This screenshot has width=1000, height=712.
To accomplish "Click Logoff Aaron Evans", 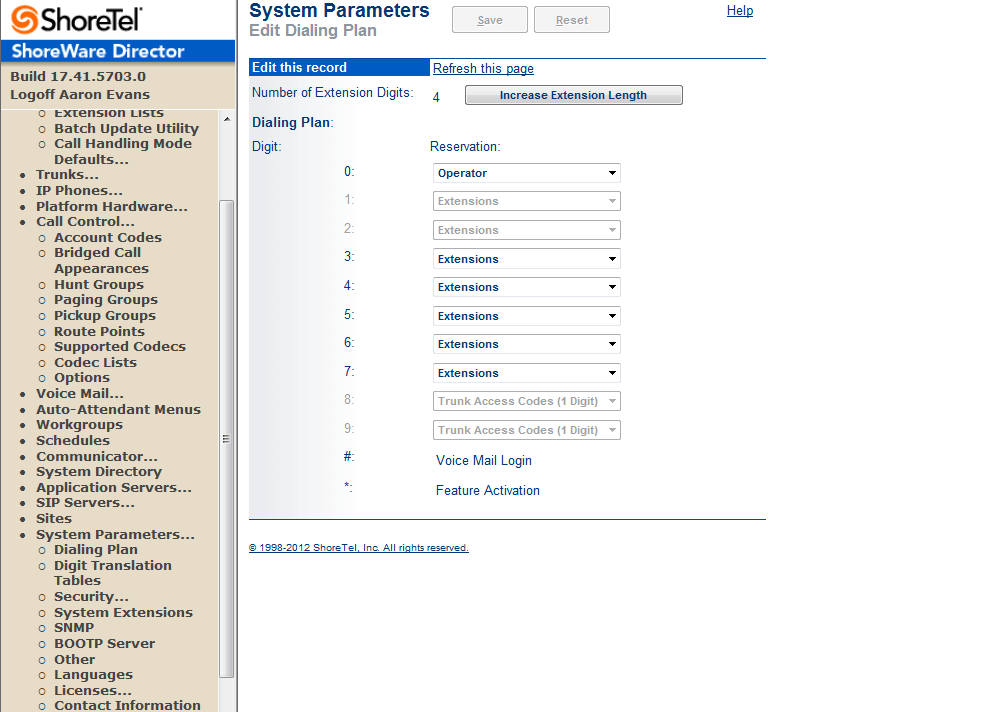I will [80, 94].
